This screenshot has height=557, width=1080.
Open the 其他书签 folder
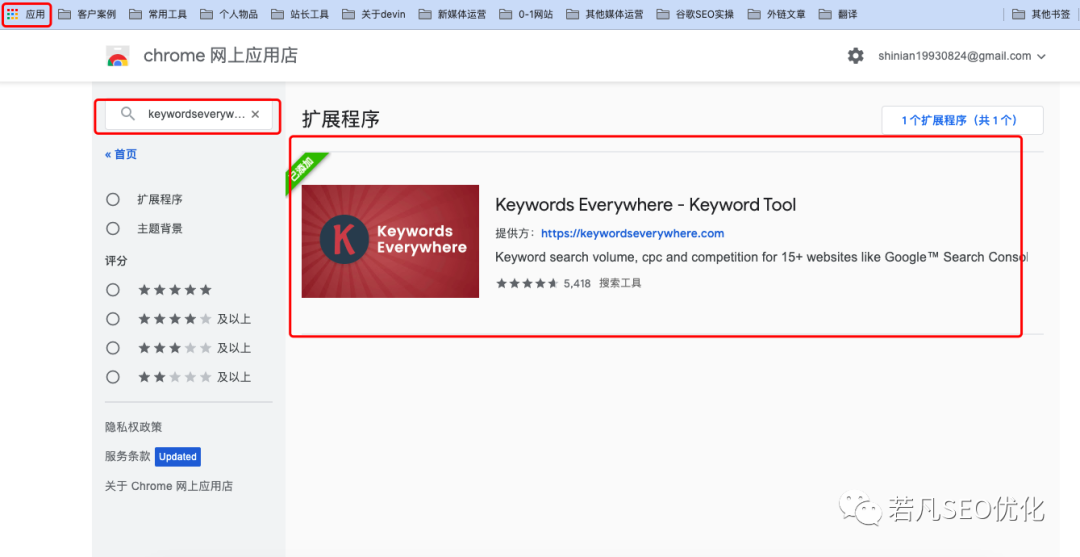[1041, 14]
